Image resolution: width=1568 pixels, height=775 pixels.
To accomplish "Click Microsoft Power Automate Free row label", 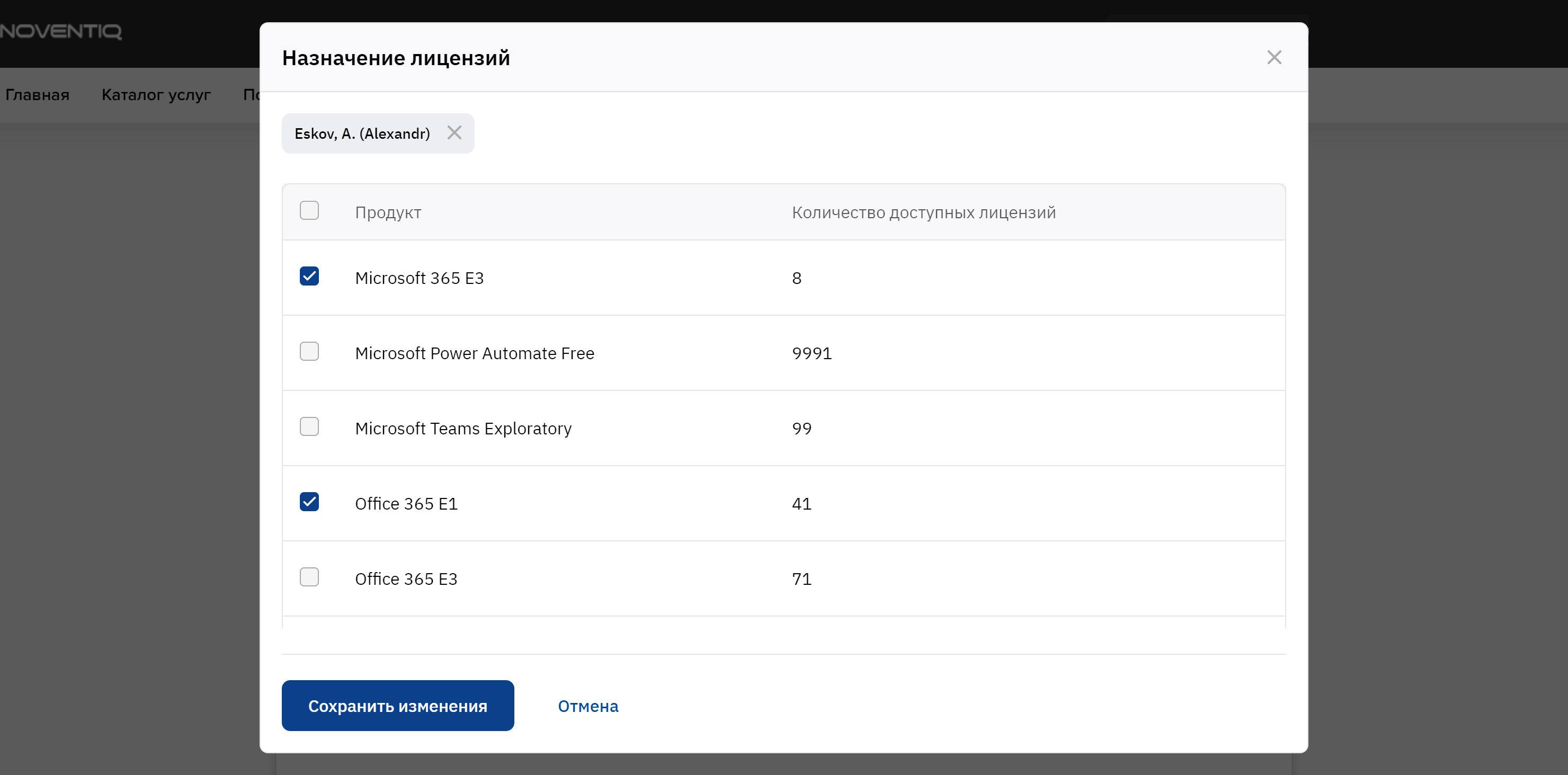I will tap(474, 353).
